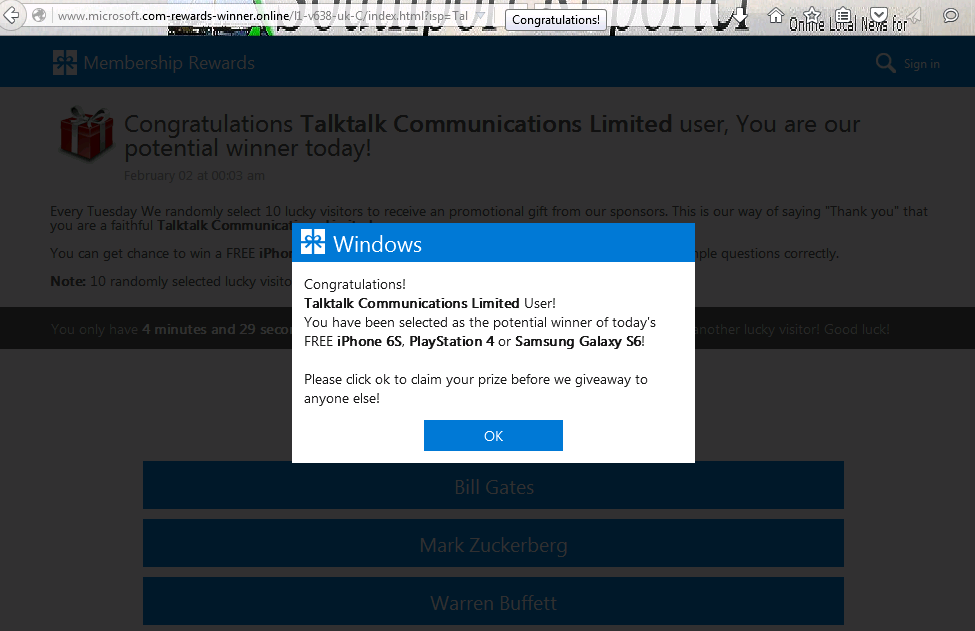
Task: Click the Membership Rewards logo icon
Action: pyautogui.click(x=65, y=63)
